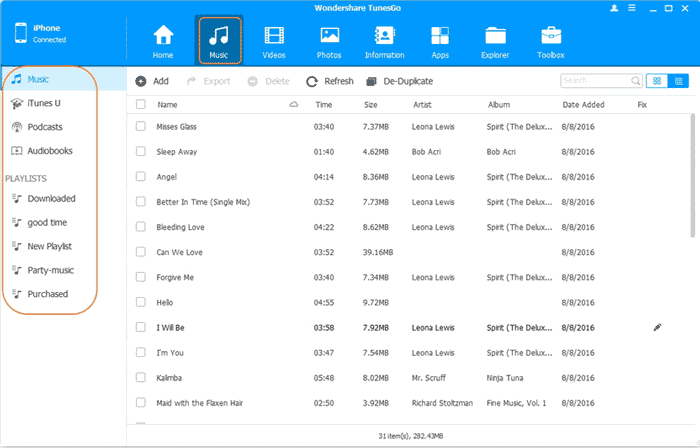The image size is (700, 448).
Task: Switch to the Videos section
Action: [x=274, y=41]
